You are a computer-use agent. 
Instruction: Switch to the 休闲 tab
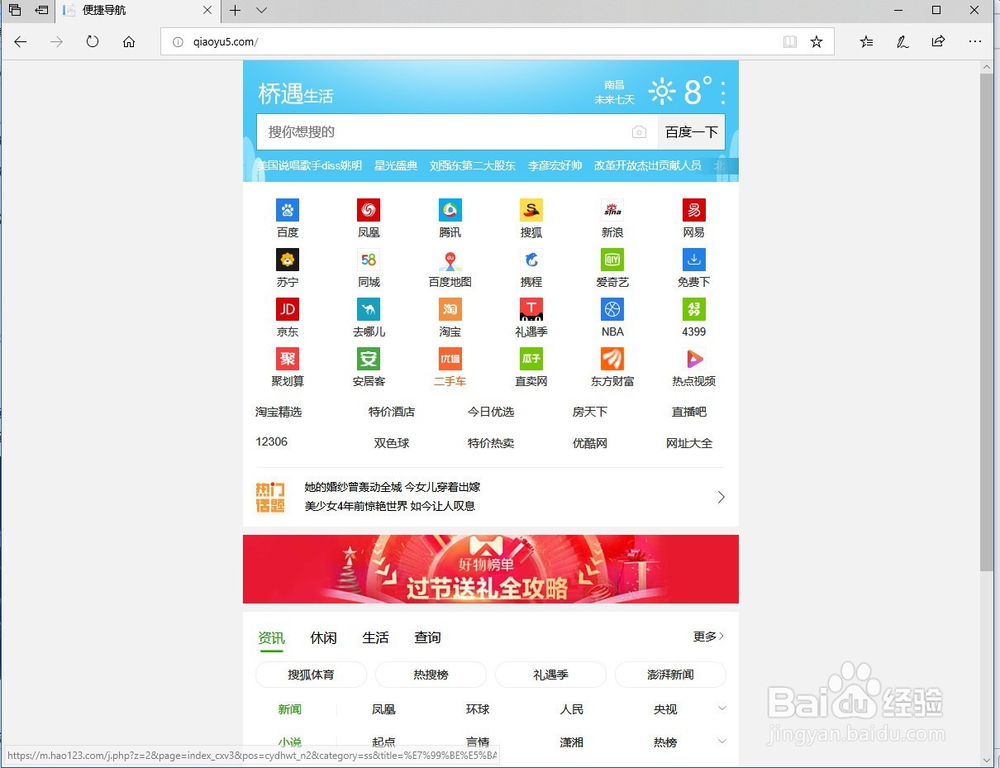click(323, 638)
